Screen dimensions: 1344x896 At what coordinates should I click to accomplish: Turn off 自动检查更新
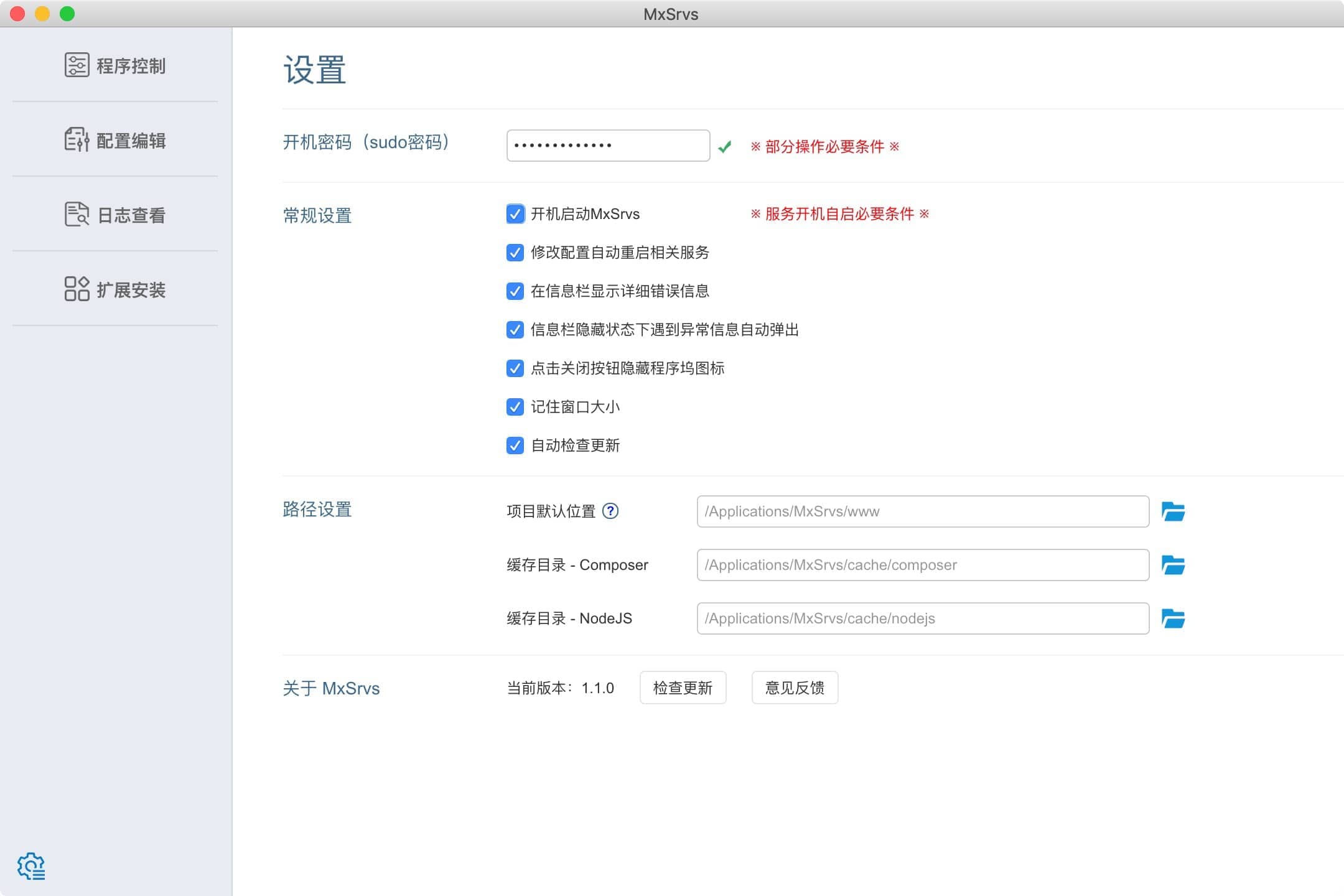click(x=515, y=446)
